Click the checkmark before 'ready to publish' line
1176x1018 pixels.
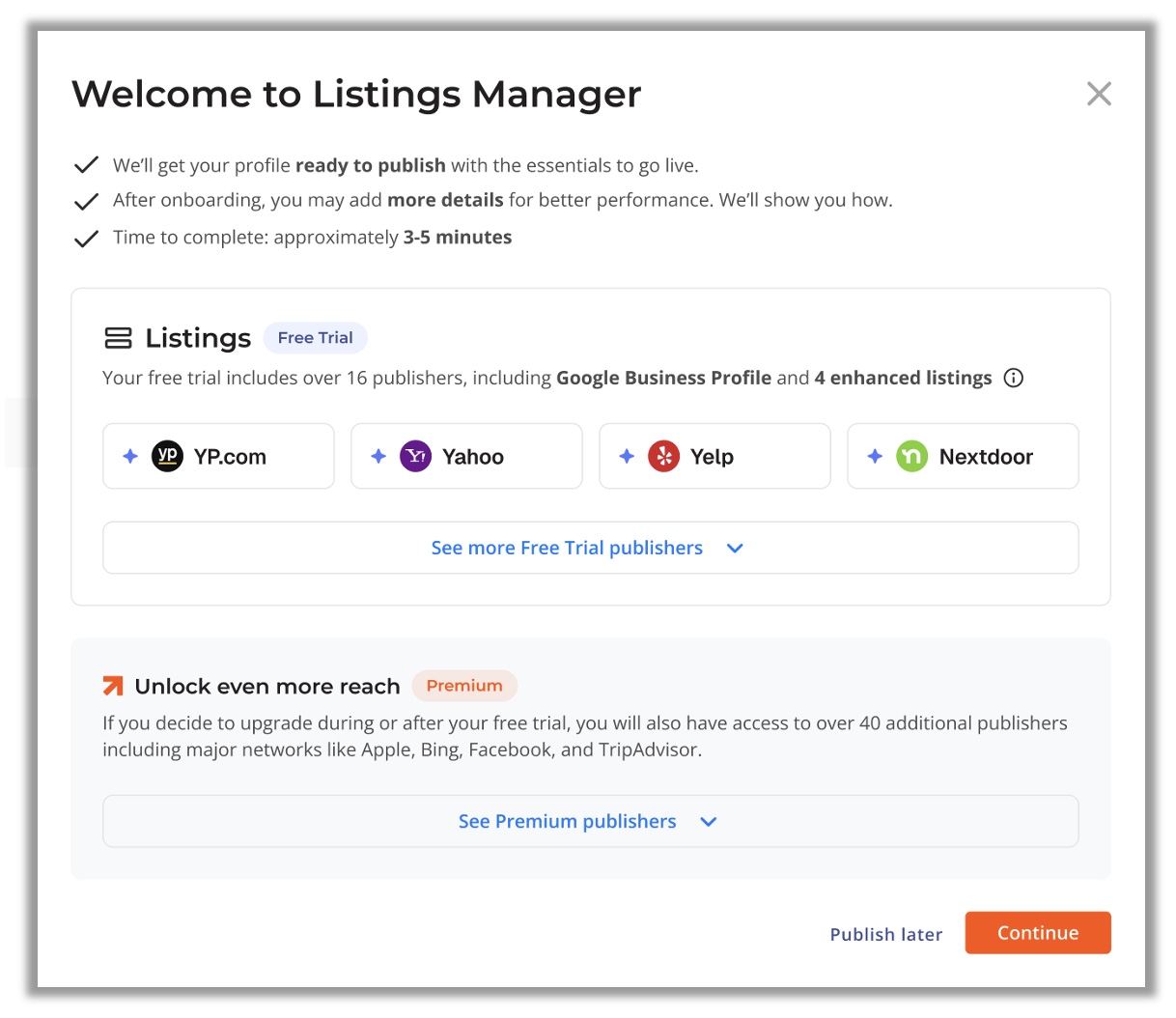86,165
